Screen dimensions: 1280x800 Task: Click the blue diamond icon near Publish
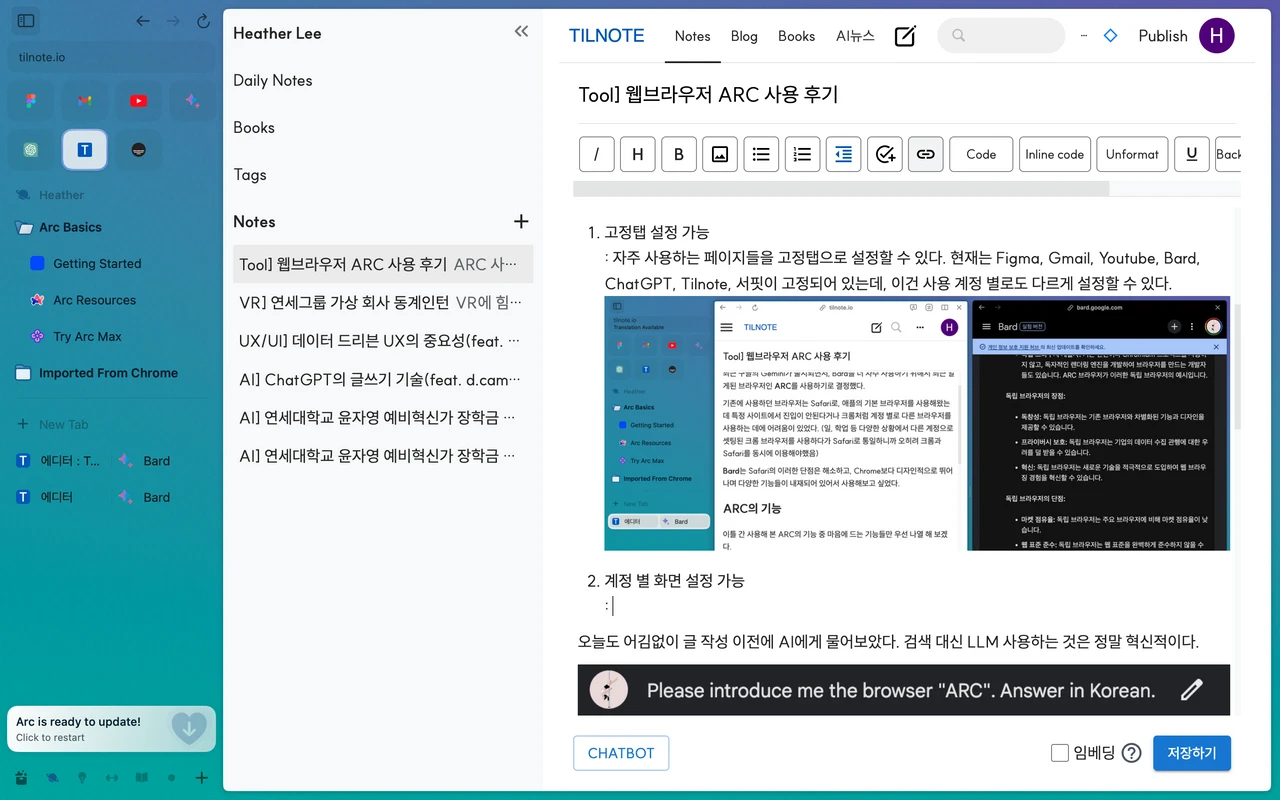click(1110, 36)
